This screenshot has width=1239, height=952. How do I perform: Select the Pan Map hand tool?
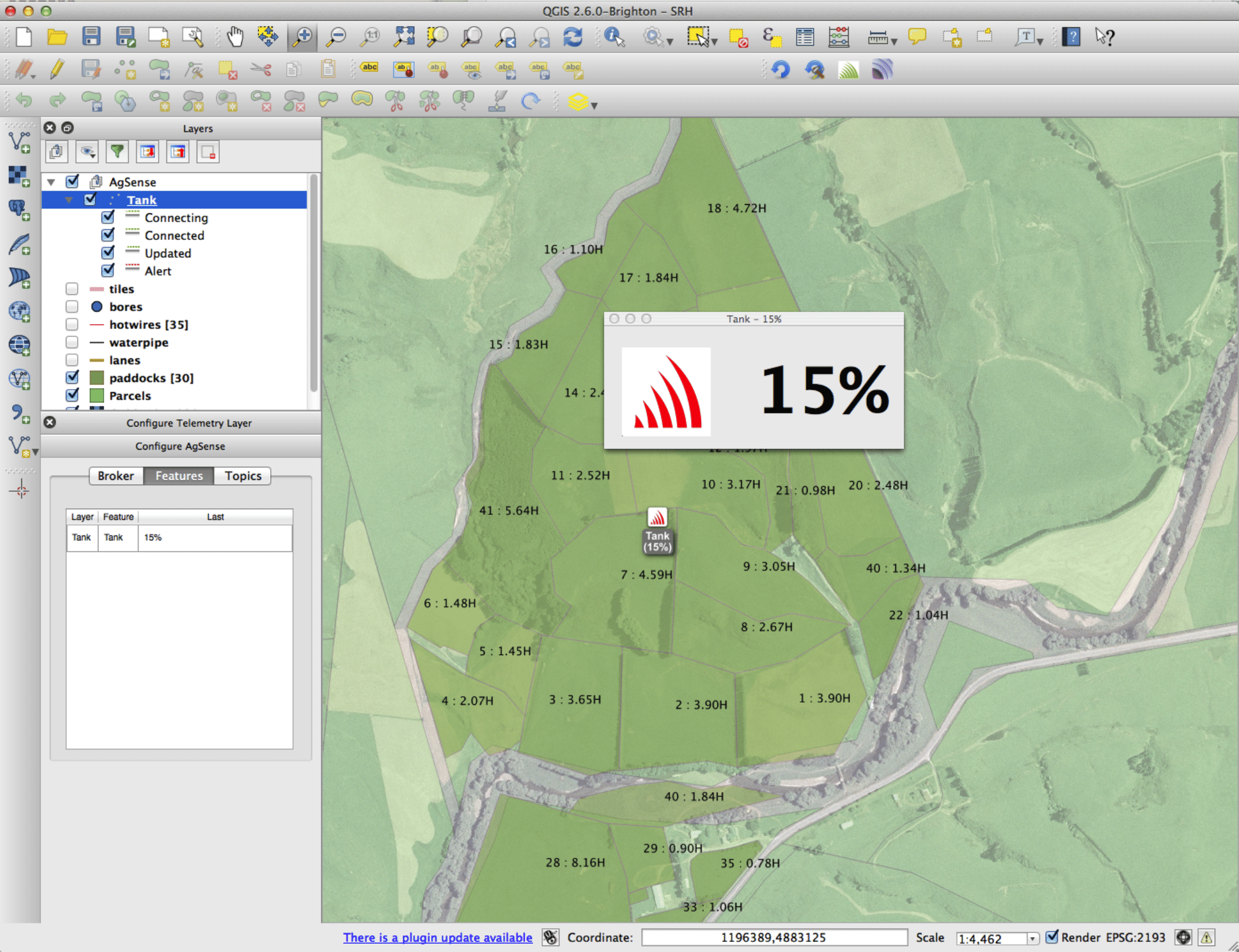click(x=235, y=37)
